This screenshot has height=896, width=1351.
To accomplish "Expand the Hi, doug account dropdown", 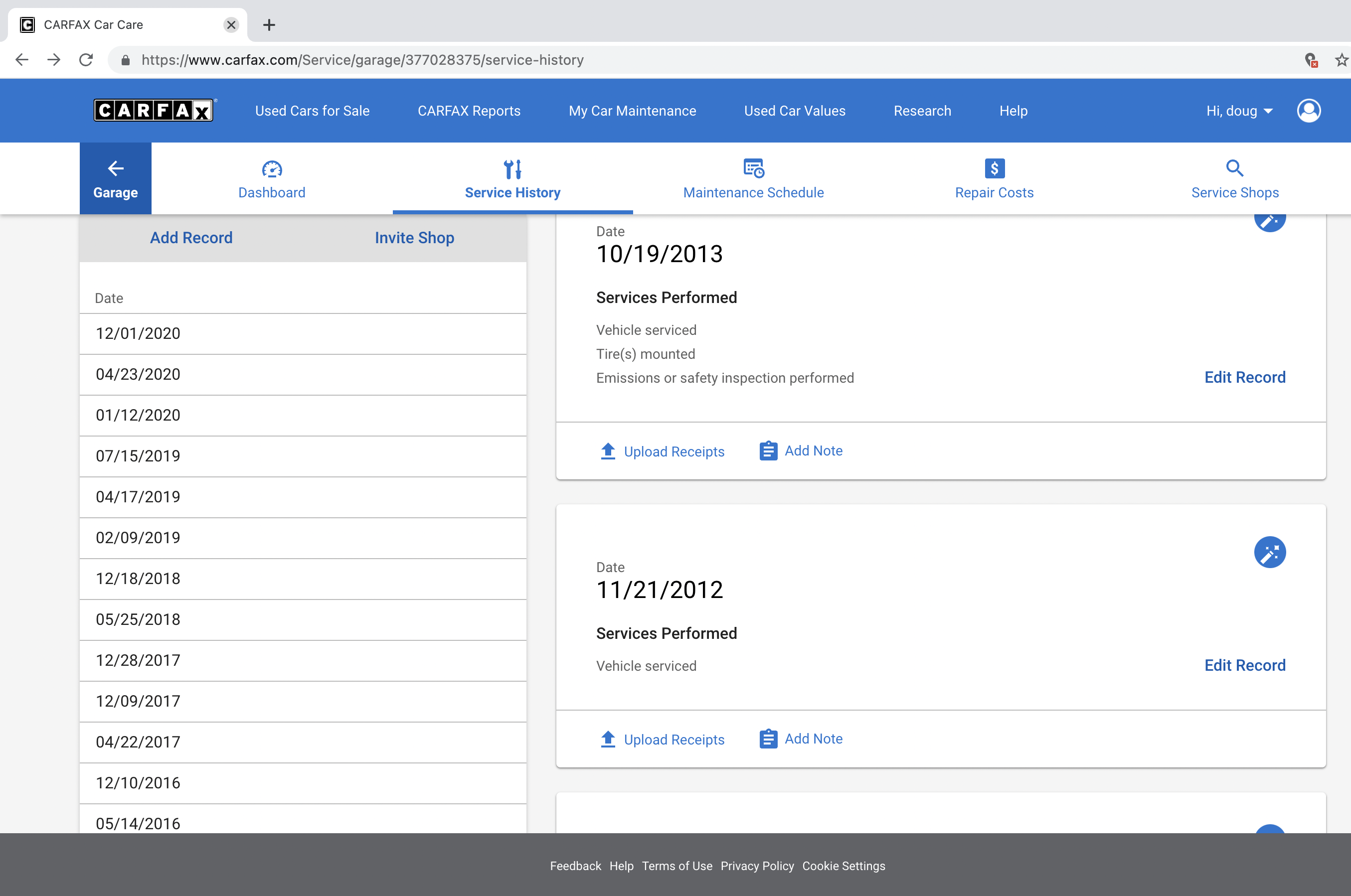I will 1239,111.
